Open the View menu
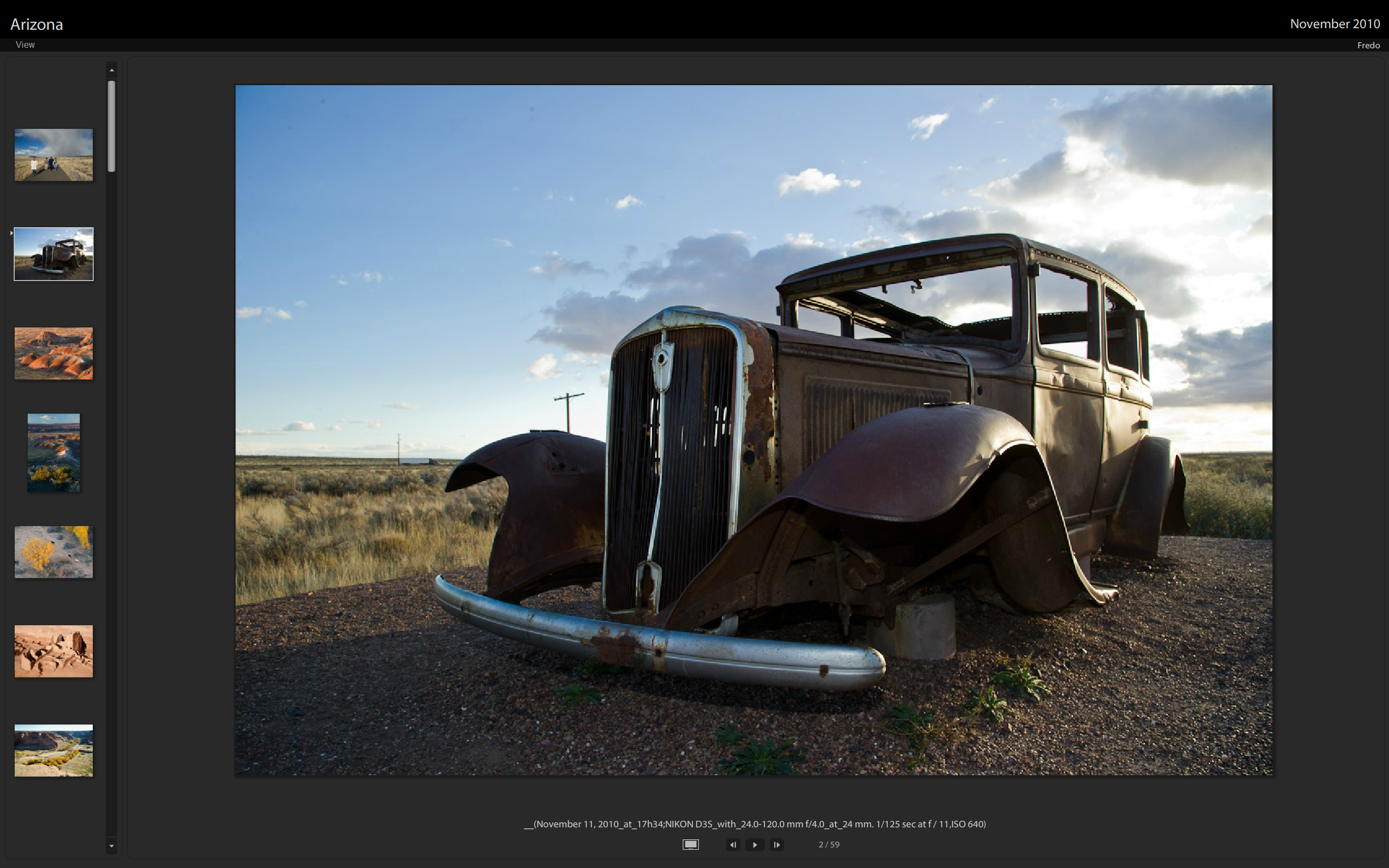The height and width of the screenshot is (868, 1389). (x=26, y=44)
